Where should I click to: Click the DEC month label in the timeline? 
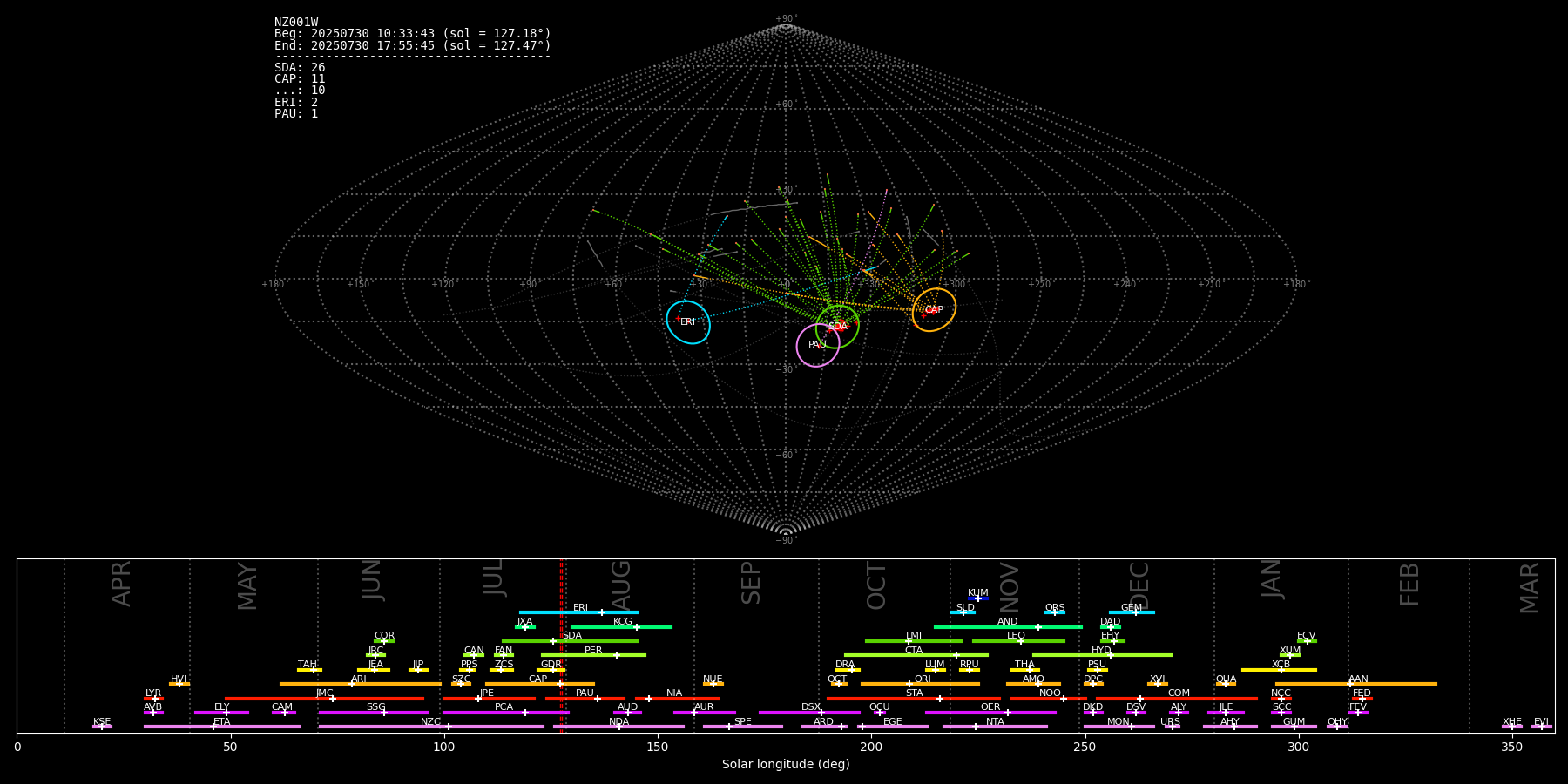1139,585
